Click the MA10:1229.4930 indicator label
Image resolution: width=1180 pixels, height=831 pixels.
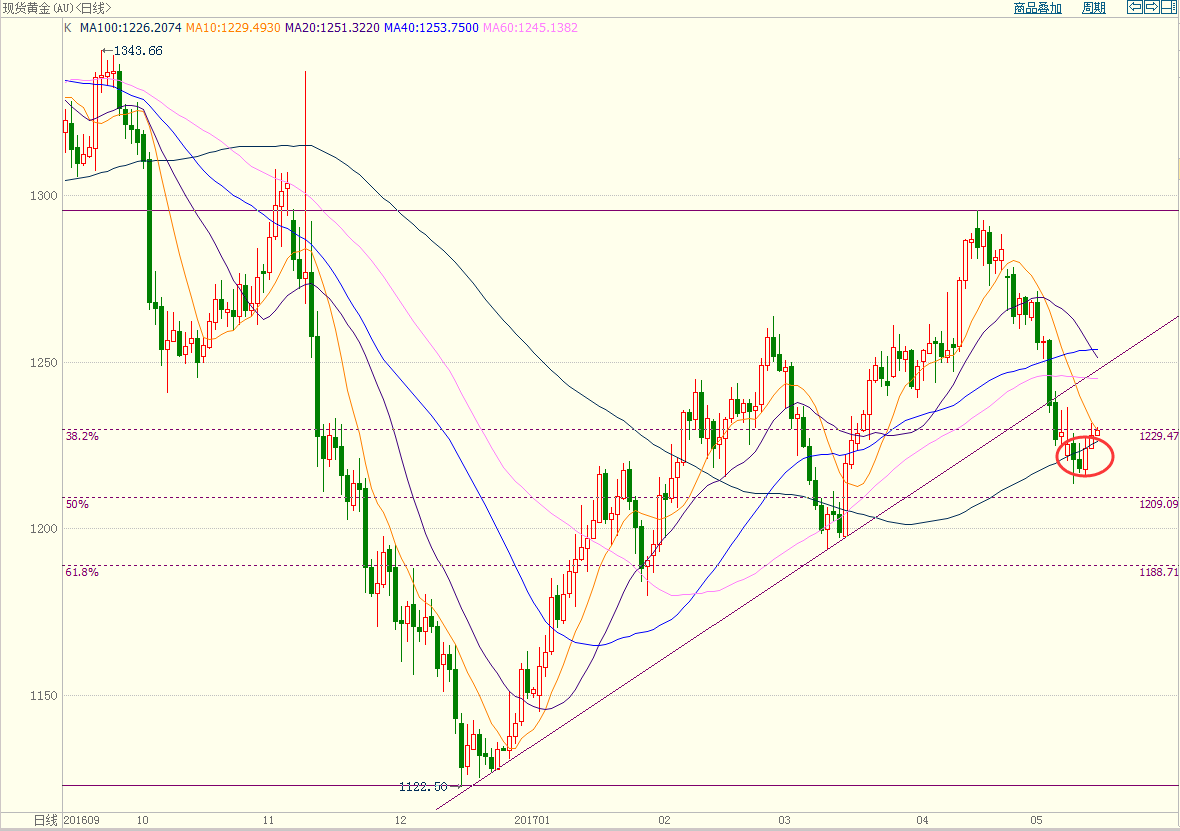tap(233, 28)
